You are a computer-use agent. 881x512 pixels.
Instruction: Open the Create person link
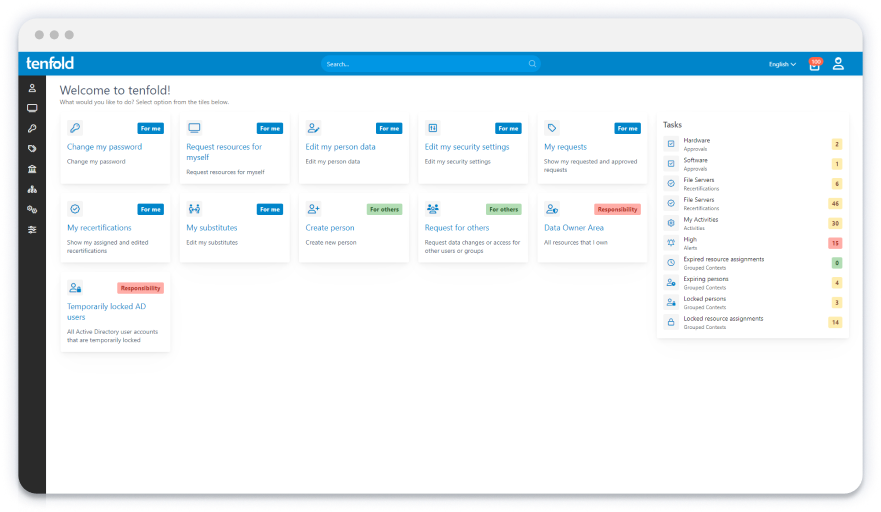(x=330, y=228)
